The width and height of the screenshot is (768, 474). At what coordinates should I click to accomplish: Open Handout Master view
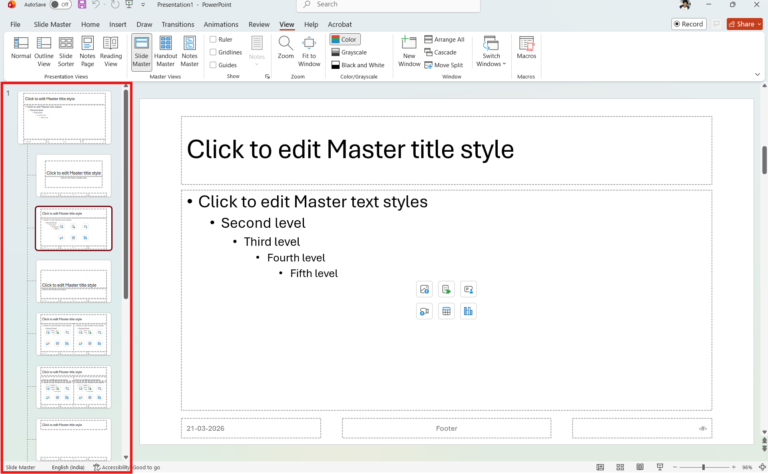point(166,51)
